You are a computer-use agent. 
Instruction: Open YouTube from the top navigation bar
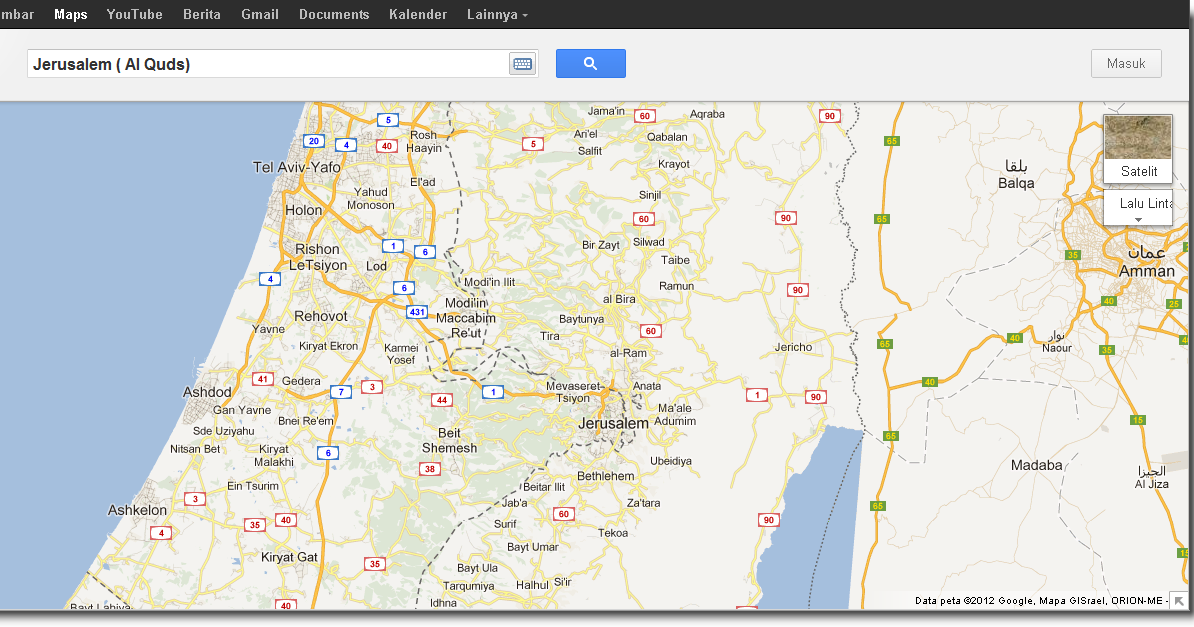pyautogui.click(x=135, y=14)
